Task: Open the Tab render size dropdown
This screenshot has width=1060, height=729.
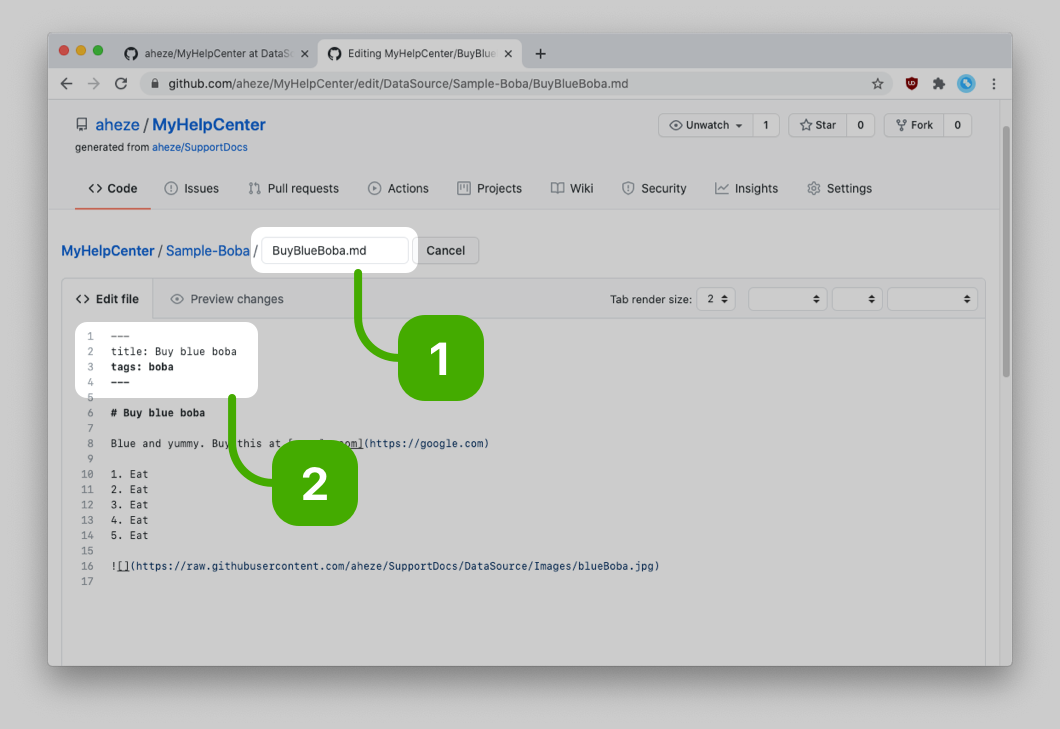Action: (x=716, y=299)
